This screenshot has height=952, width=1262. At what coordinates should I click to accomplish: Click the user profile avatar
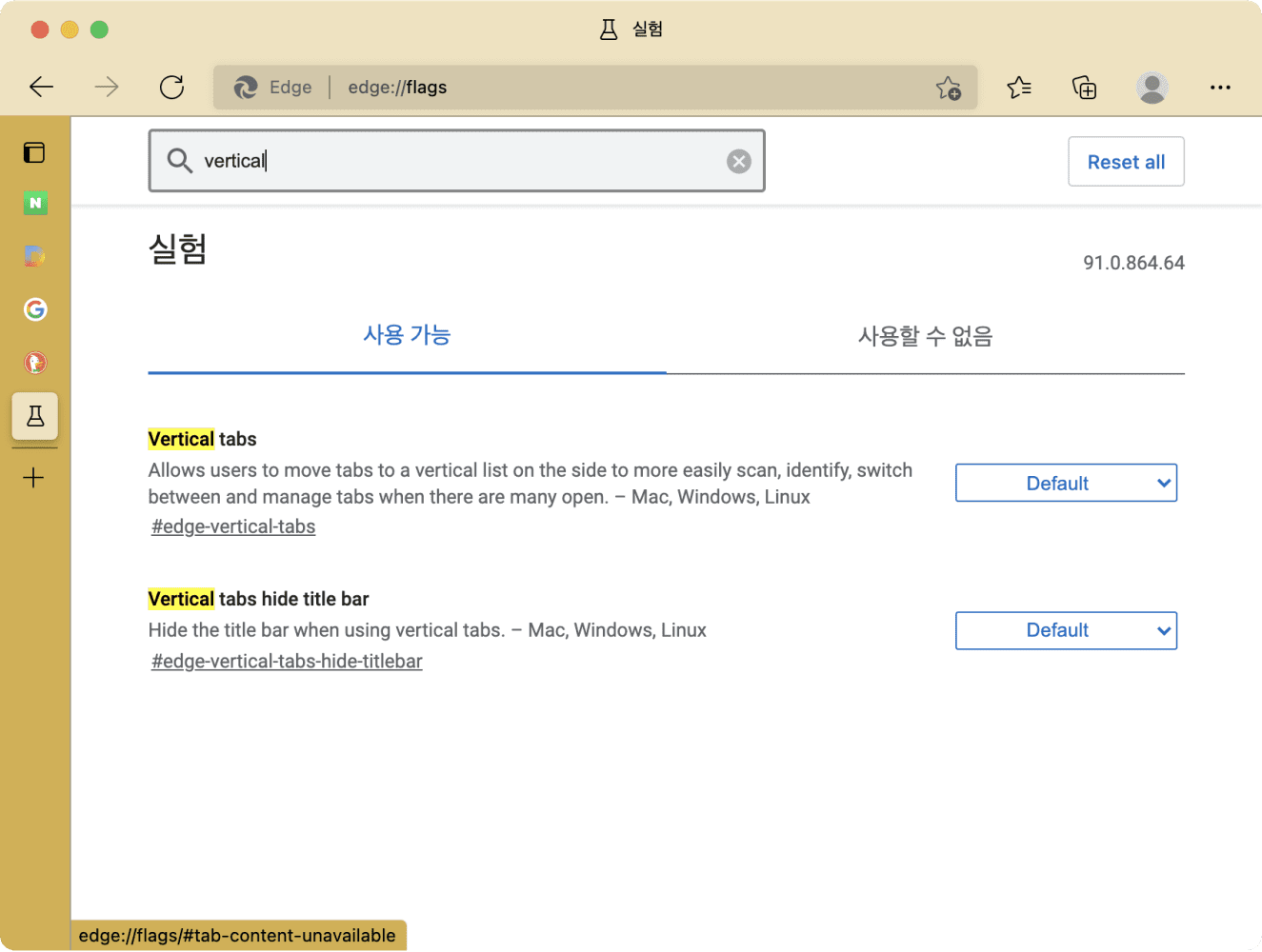[1152, 88]
